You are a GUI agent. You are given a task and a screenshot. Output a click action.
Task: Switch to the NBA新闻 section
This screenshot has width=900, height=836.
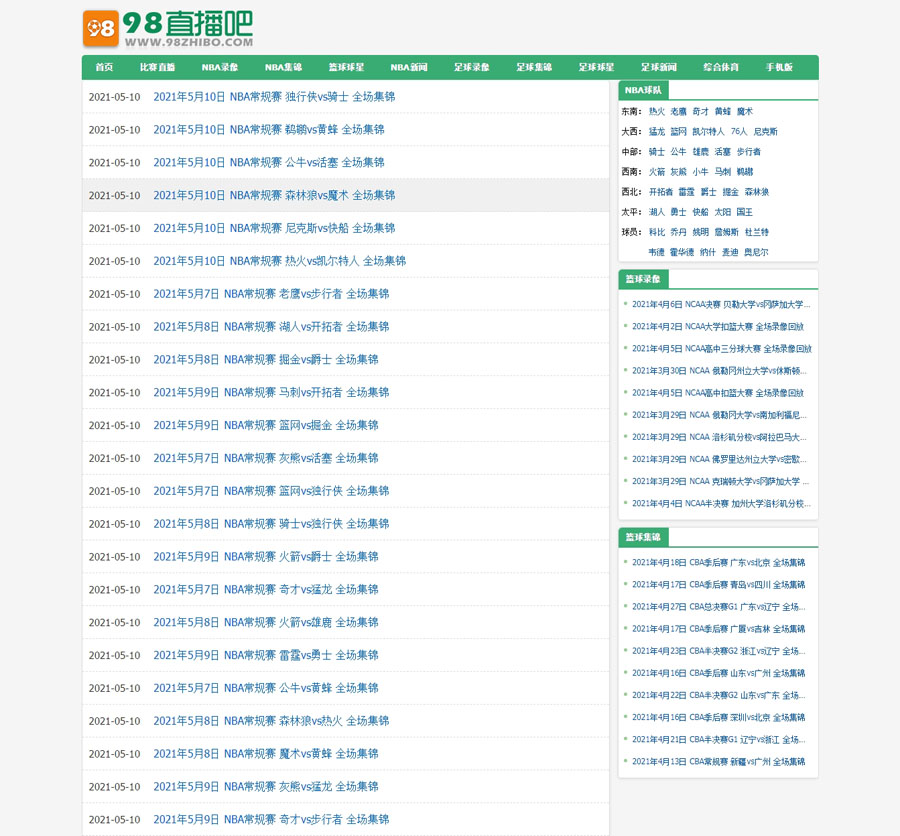click(409, 68)
